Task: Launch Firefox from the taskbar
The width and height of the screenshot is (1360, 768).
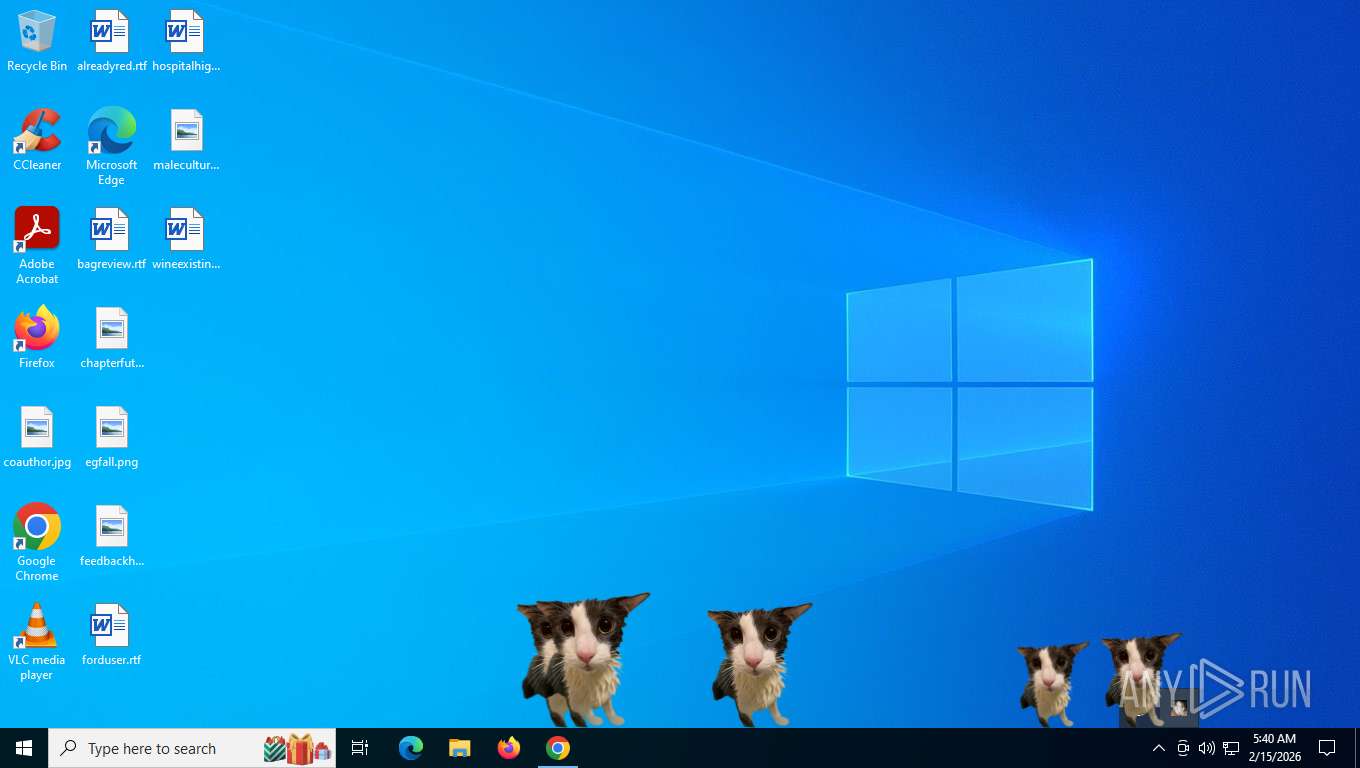Action: (x=509, y=748)
